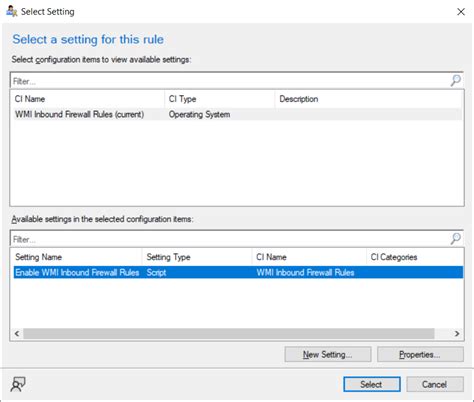The height and width of the screenshot is (402, 474).
Task: Sort by Description column header
Action: point(368,99)
